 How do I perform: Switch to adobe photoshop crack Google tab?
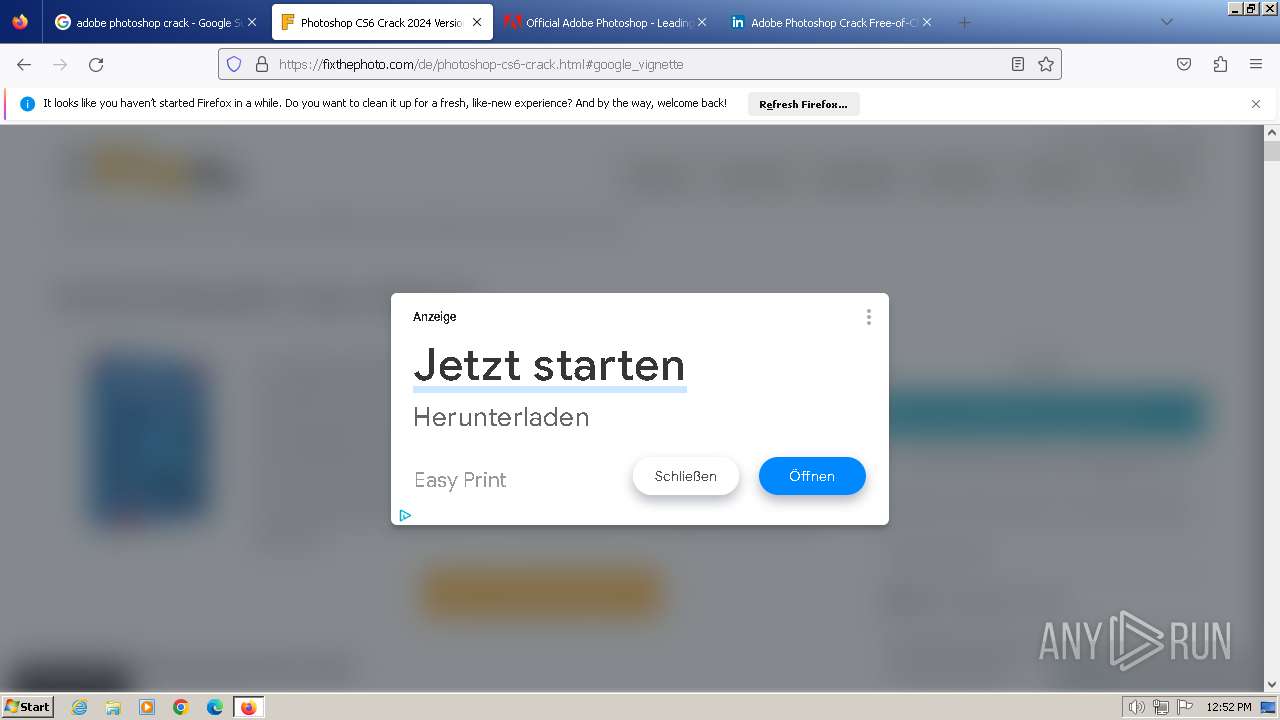tap(157, 22)
